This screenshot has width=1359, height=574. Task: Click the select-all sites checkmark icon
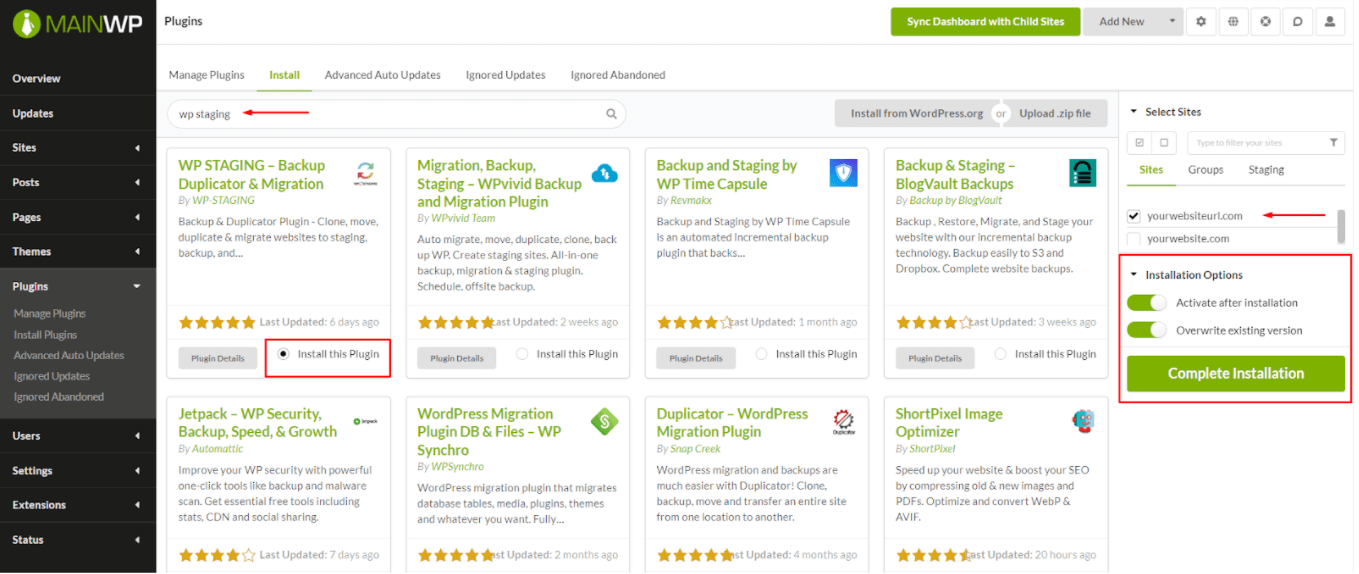1139,143
